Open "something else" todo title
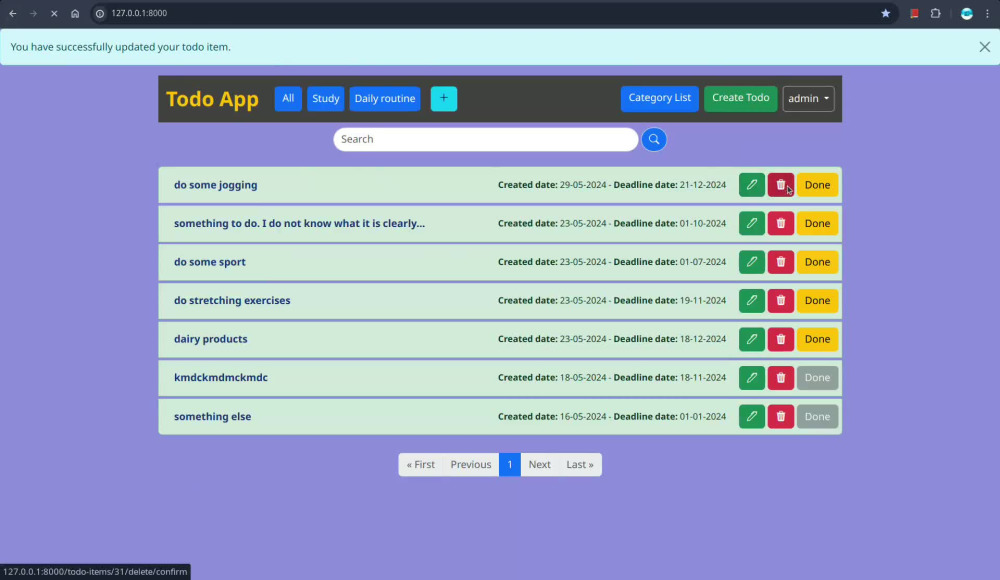The width and height of the screenshot is (1000, 580). (x=212, y=417)
